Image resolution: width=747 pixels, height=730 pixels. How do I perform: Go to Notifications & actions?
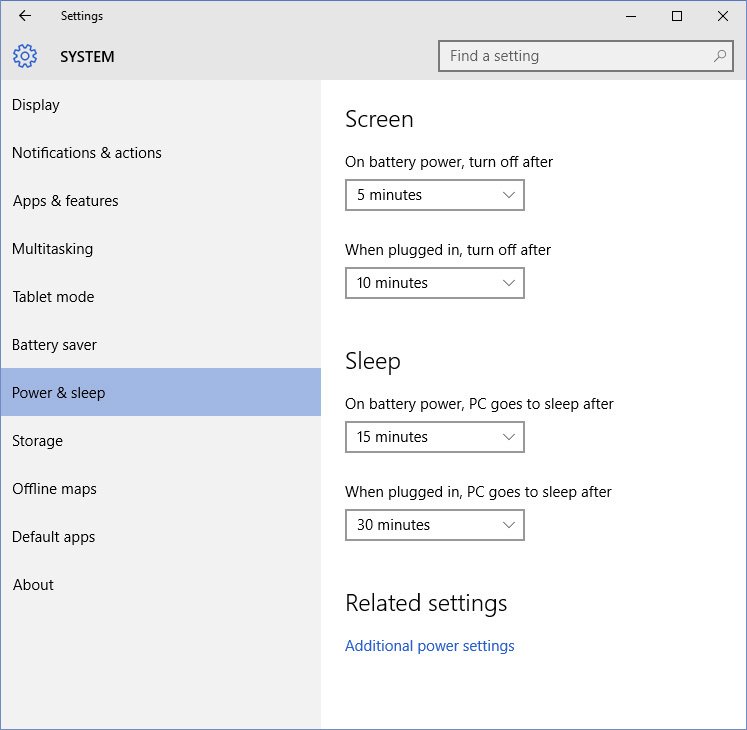(86, 153)
